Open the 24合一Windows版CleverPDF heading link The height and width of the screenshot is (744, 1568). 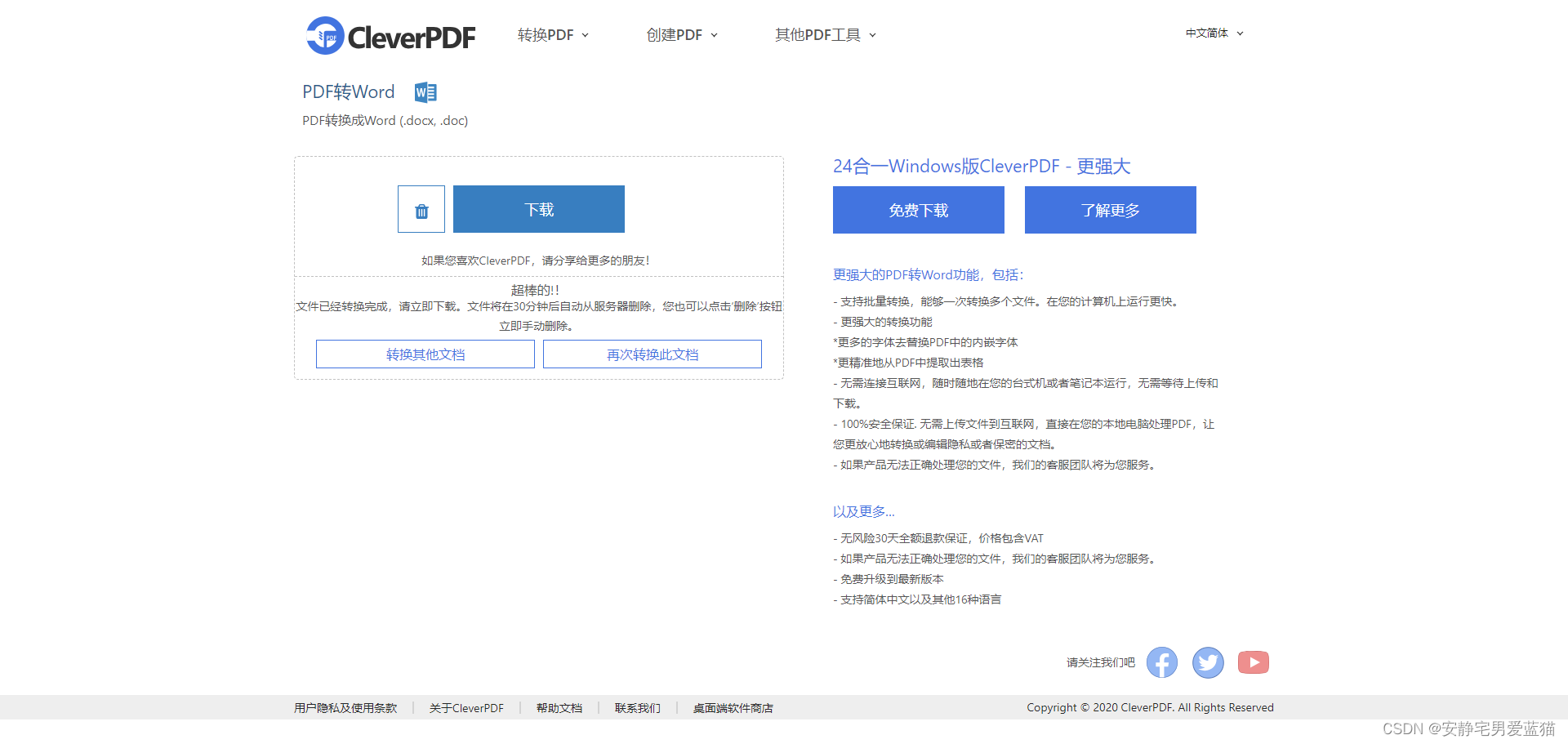tap(982, 167)
